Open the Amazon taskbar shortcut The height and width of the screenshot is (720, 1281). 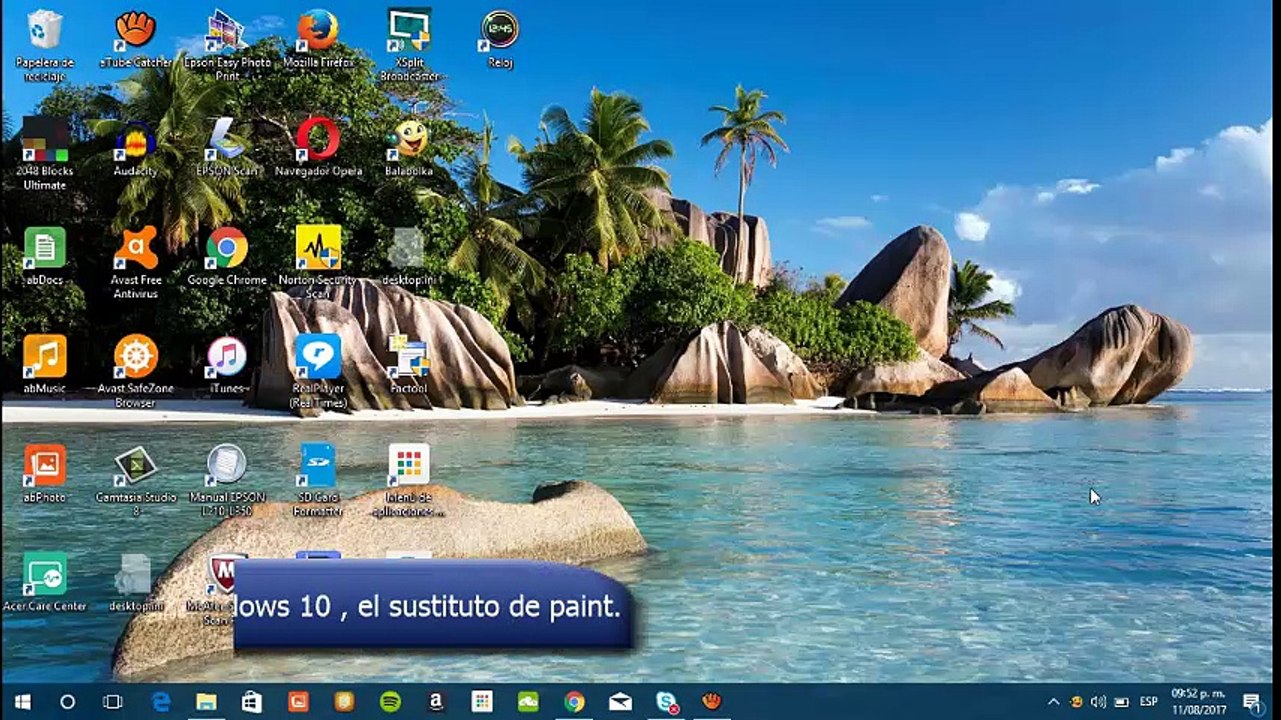pos(436,702)
